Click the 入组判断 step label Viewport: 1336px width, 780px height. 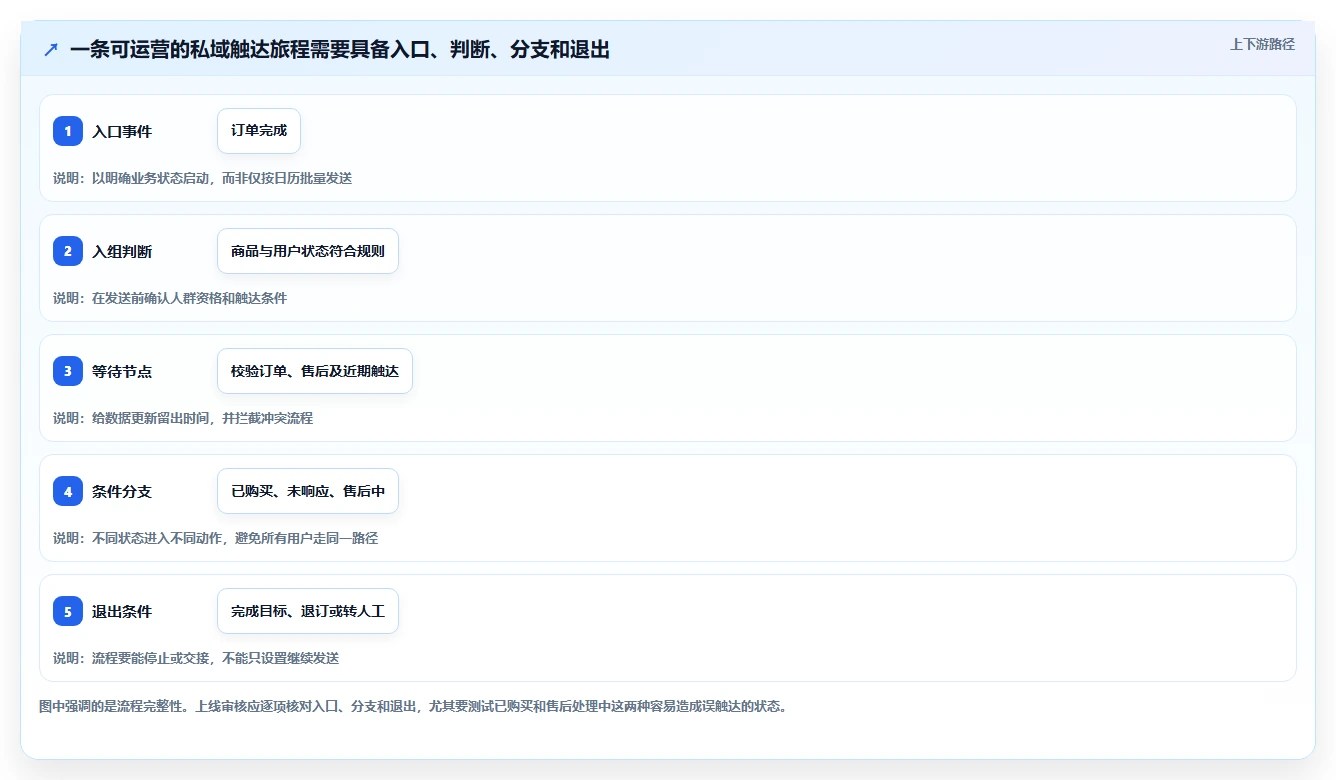[x=122, y=252]
